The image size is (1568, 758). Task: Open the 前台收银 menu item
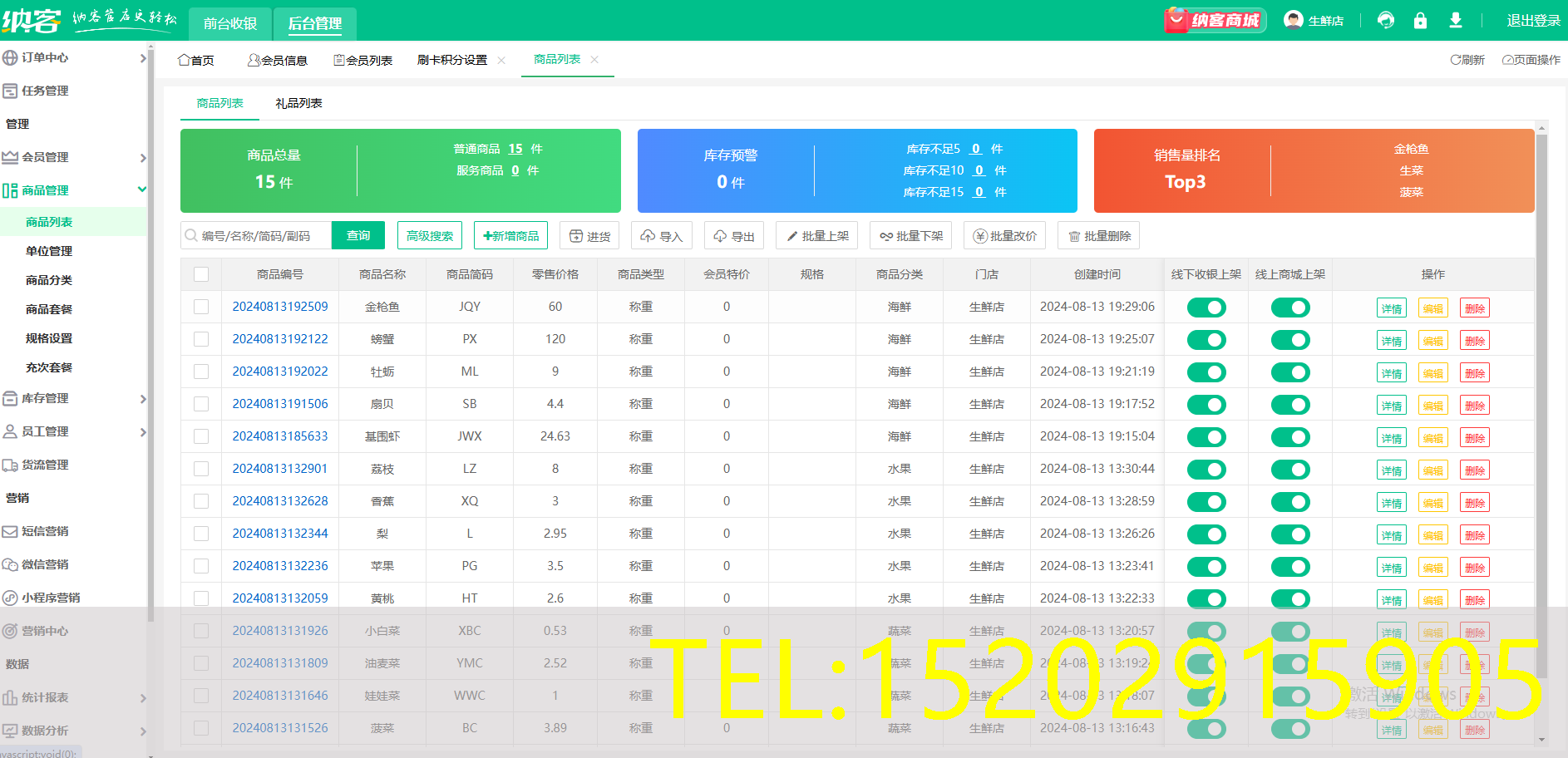pyautogui.click(x=229, y=23)
